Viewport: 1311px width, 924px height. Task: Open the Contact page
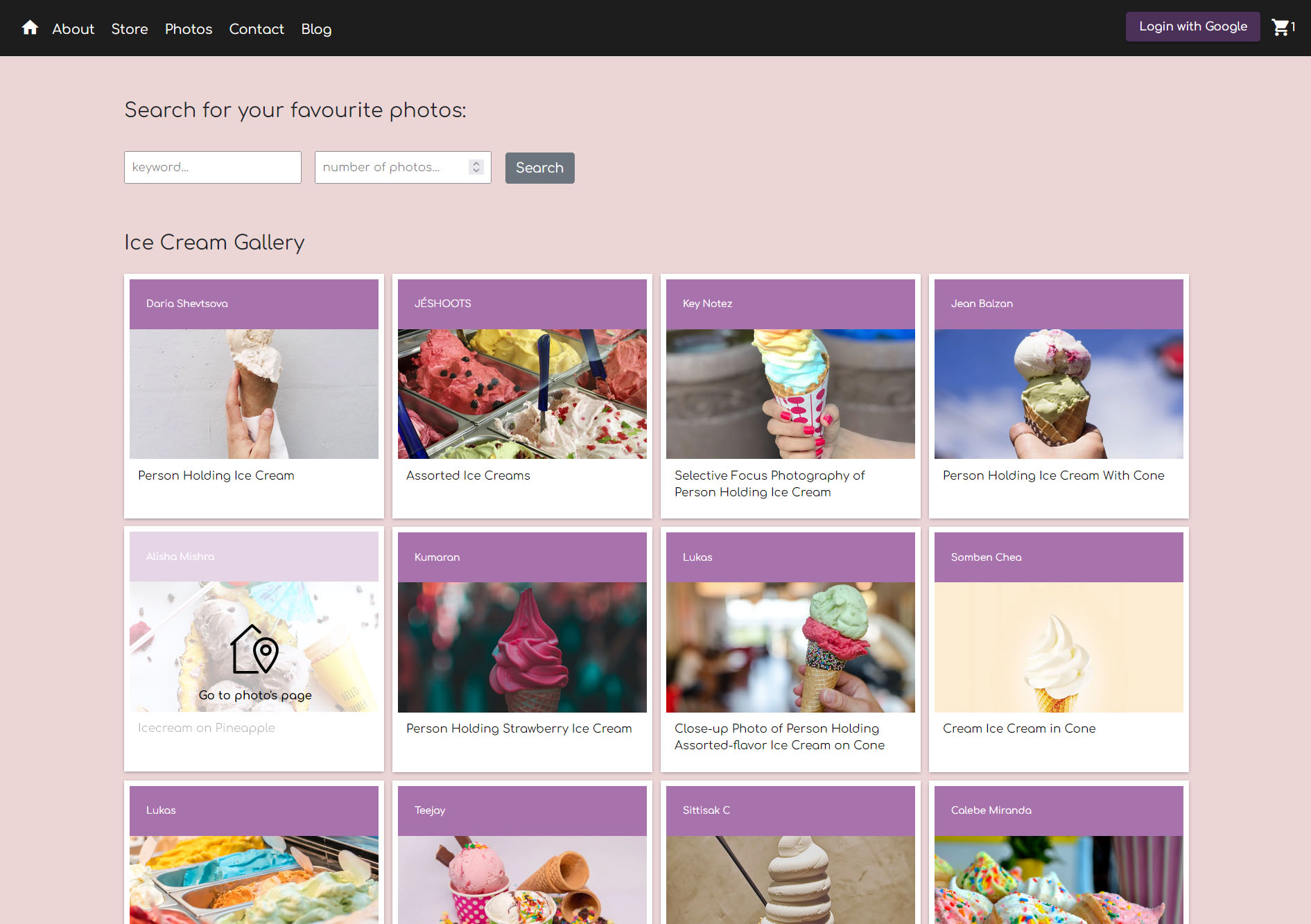(x=256, y=29)
